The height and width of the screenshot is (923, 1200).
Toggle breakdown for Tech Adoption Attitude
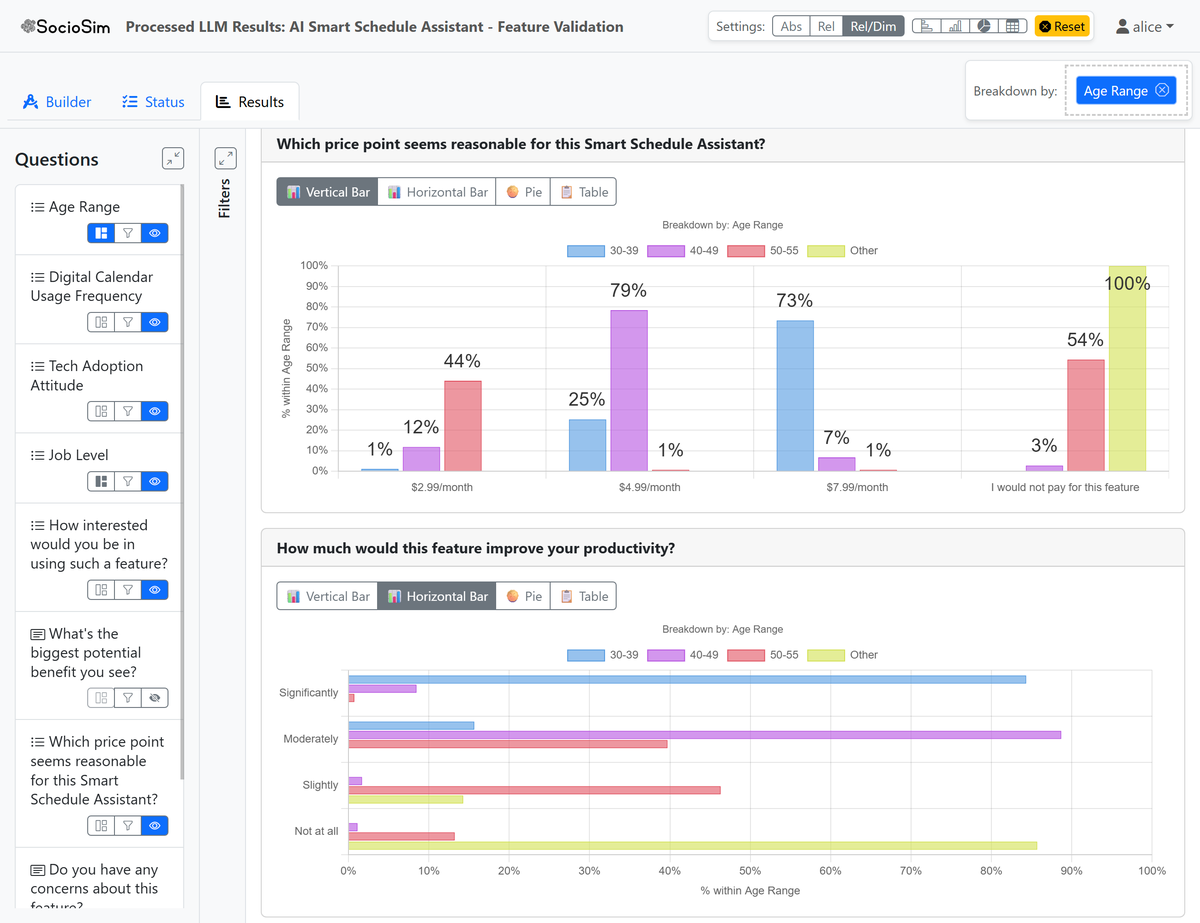click(101, 411)
